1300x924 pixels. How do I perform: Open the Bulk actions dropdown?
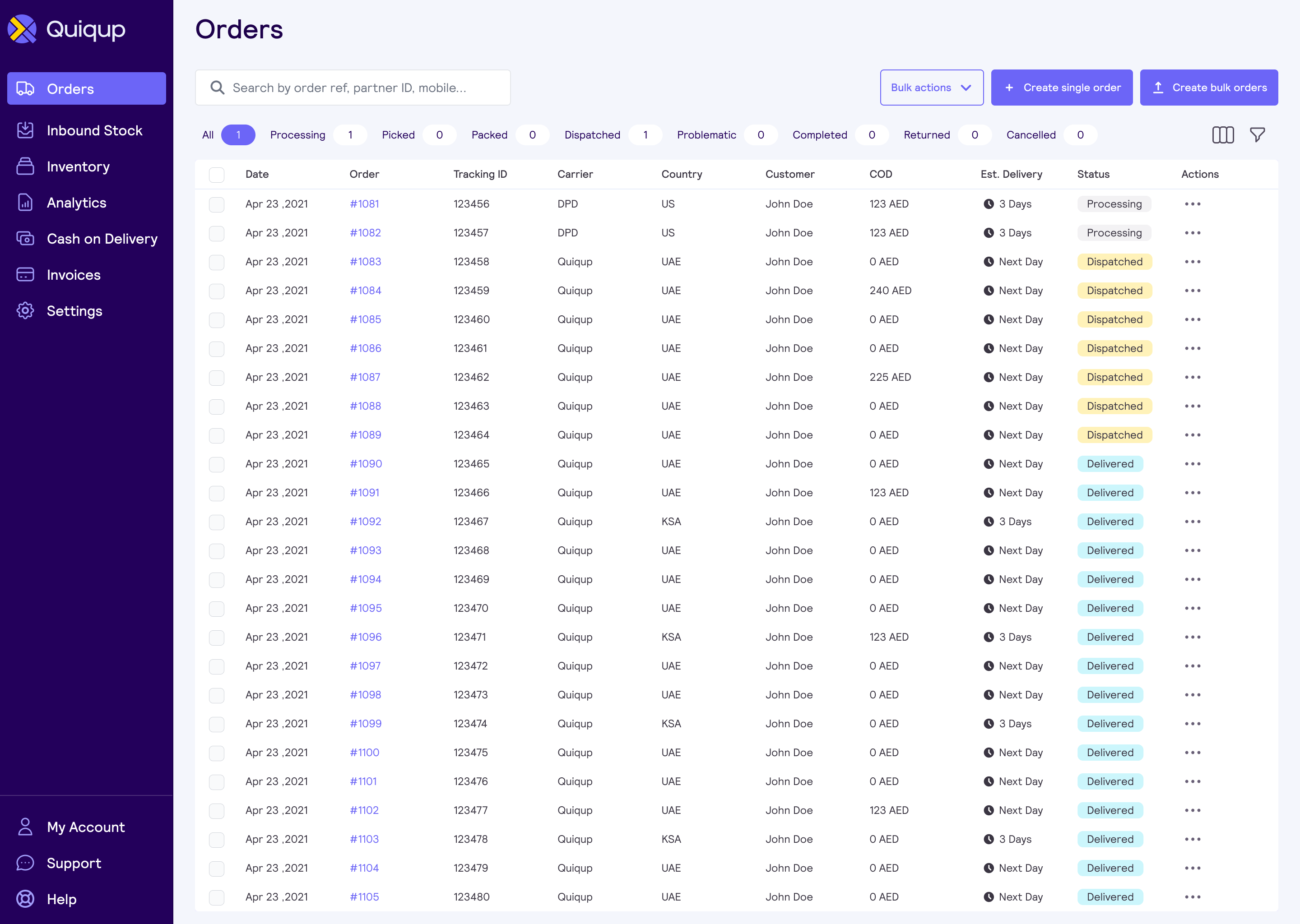point(932,88)
